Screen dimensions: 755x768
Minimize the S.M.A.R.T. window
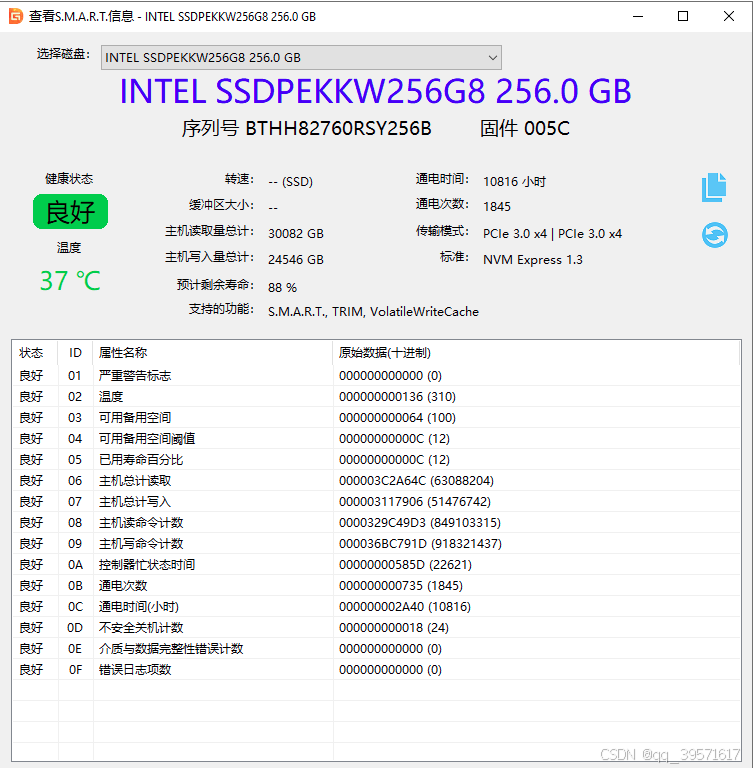coord(637,16)
